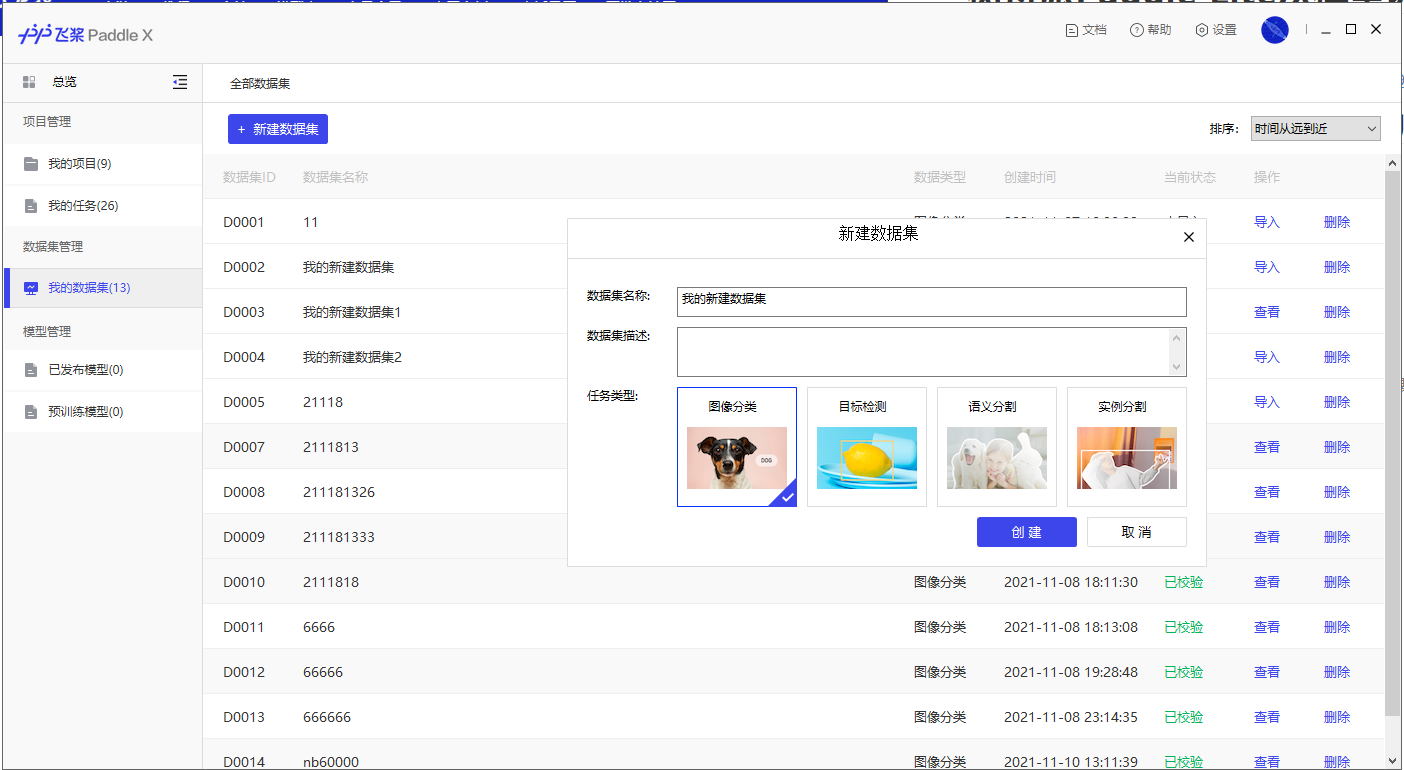Click the user avatar icon
This screenshot has width=1404, height=770.
point(1274,30)
